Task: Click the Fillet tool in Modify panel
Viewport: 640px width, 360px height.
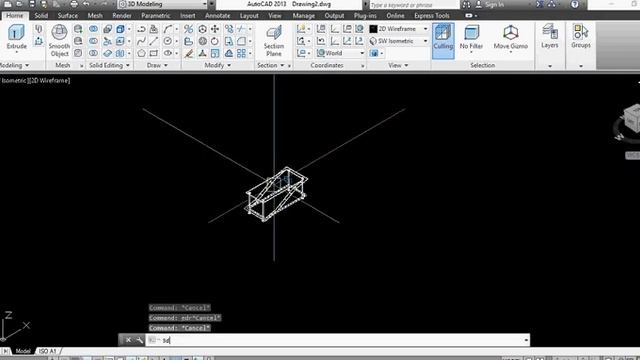Action: (x=241, y=41)
